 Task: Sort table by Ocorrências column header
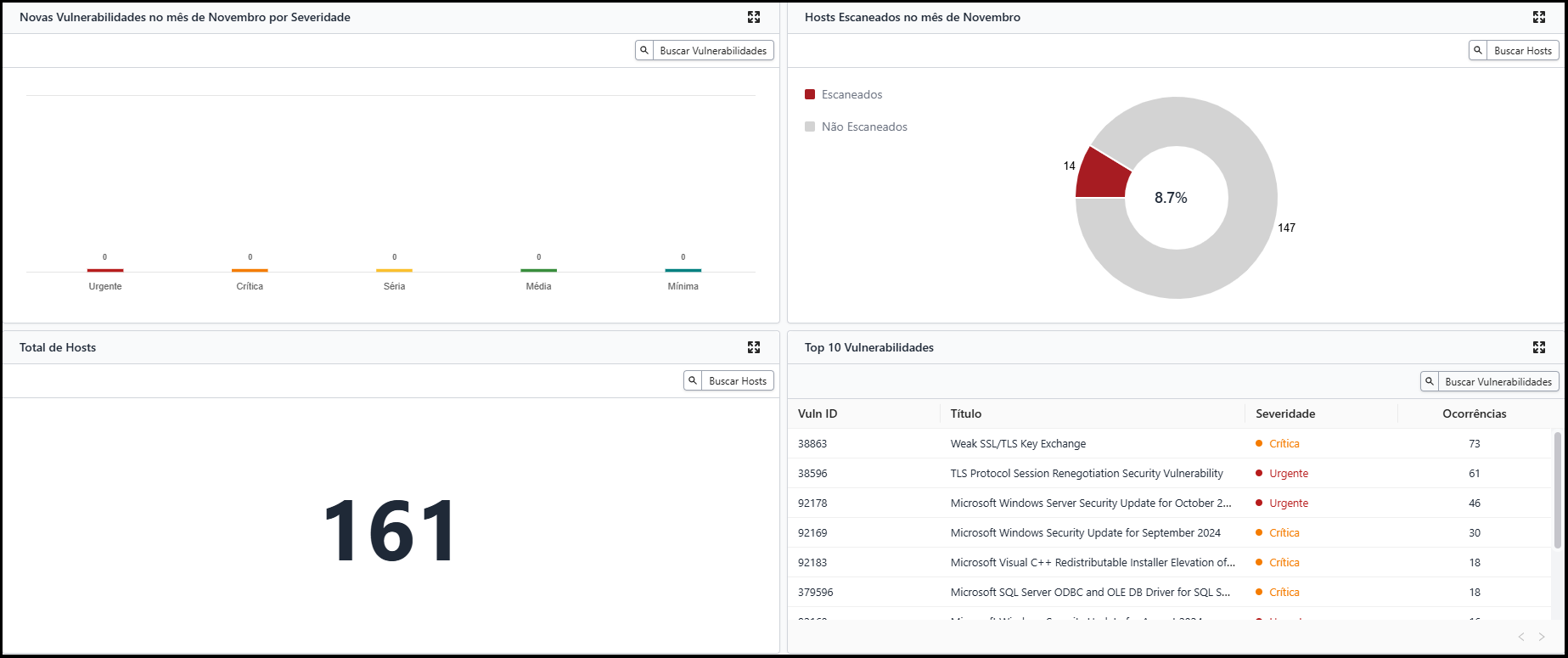coord(1474,413)
